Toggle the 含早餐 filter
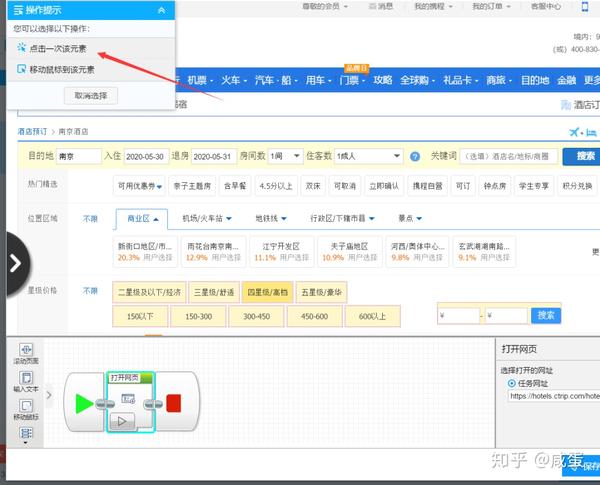The image size is (600, 485). 235,186
